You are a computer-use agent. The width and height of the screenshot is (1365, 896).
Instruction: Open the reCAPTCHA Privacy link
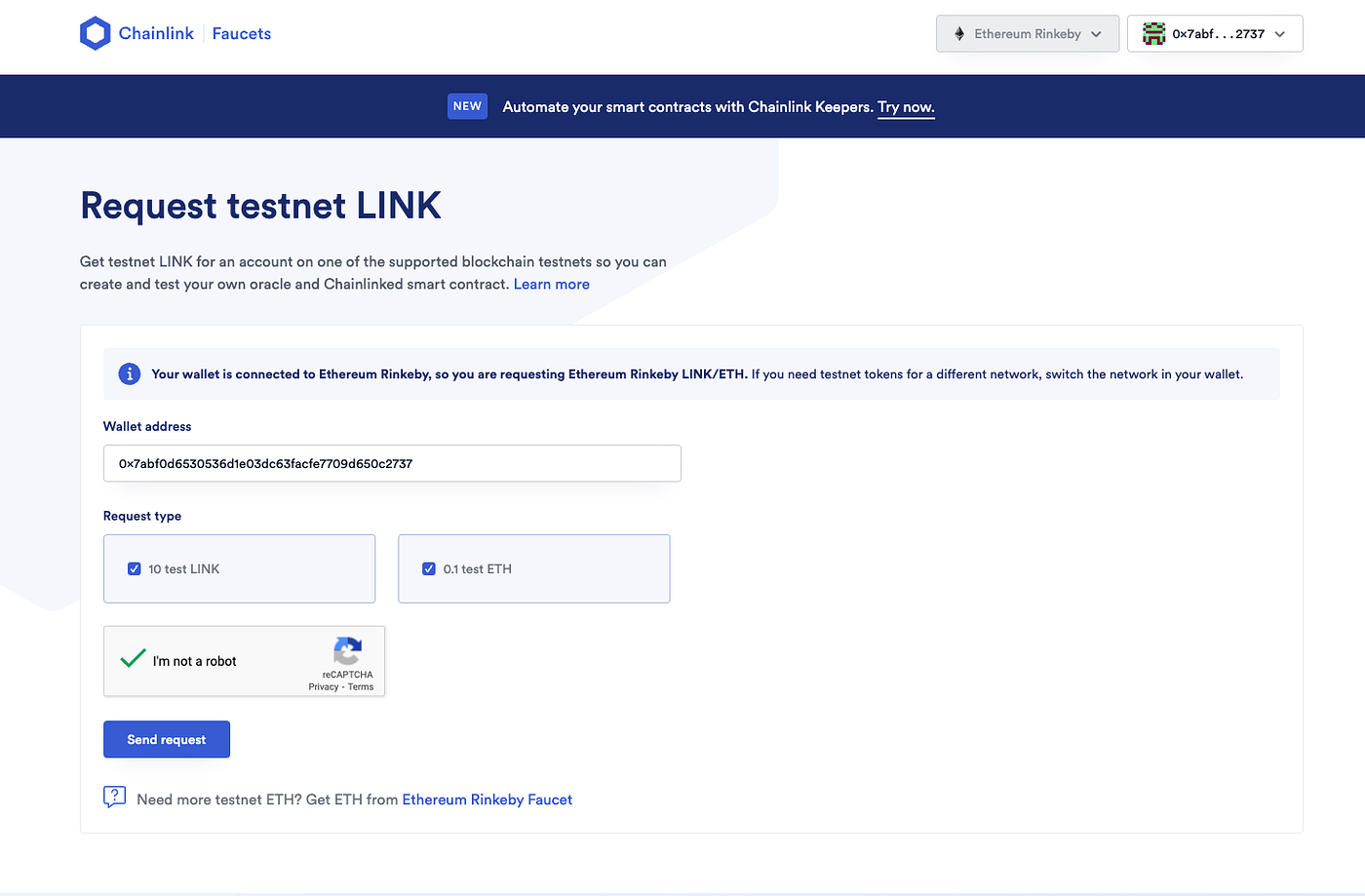pos(324,687)
